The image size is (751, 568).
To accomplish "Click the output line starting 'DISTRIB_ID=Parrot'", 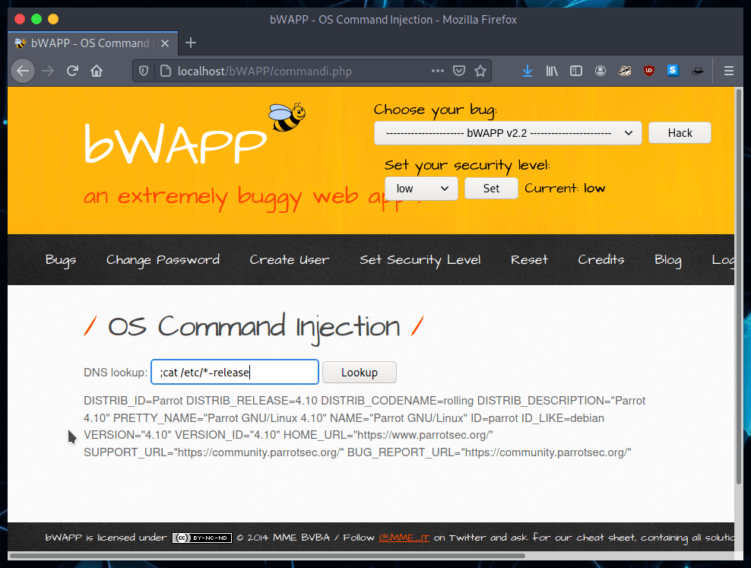I will coord(364,400).
